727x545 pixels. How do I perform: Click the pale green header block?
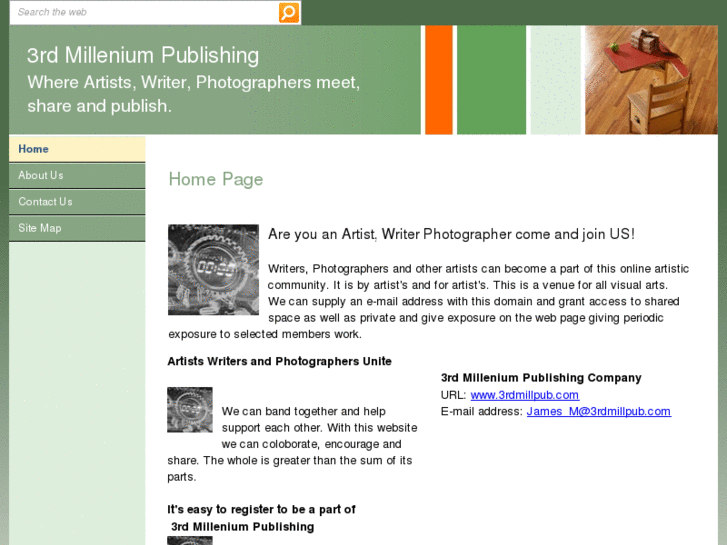pos(555,80)
